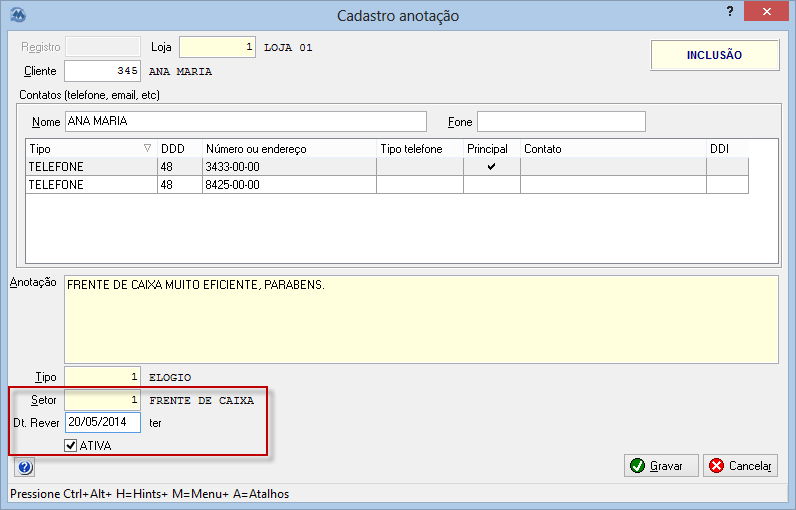Click the Registro input field
The height and width of the screenshot is (510, 796).
pos(103,47)
